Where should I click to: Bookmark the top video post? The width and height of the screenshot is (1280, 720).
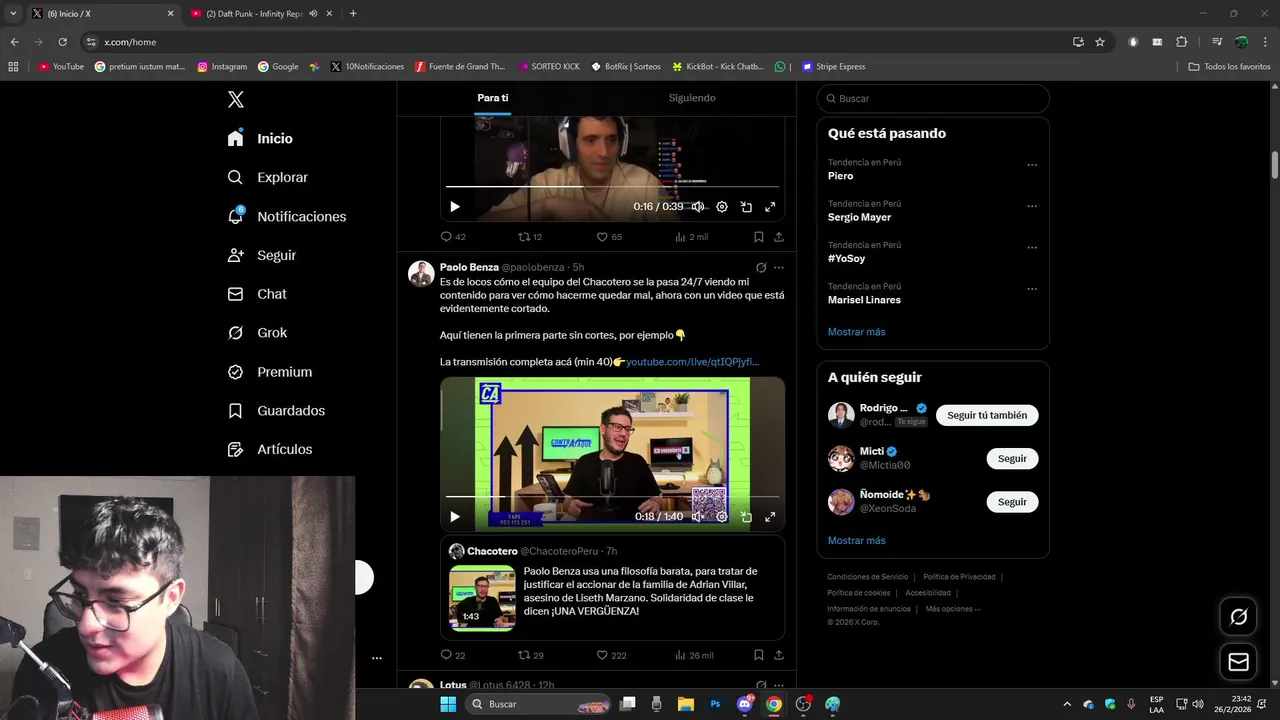tap(758, 237)
